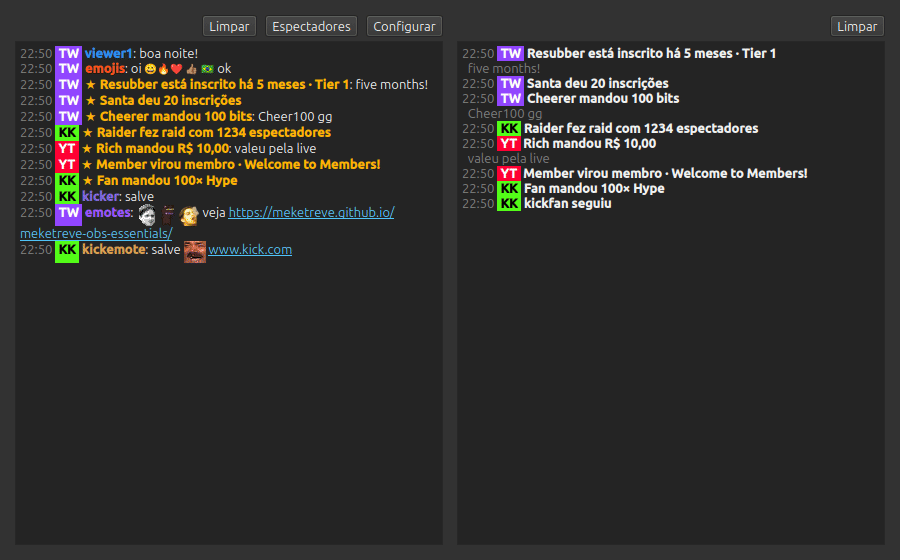The height and width of the screenshot is (560, 900).
Task: Click the TW badge on the starred Resubber row in chat
Action: (x=68, y=84)
